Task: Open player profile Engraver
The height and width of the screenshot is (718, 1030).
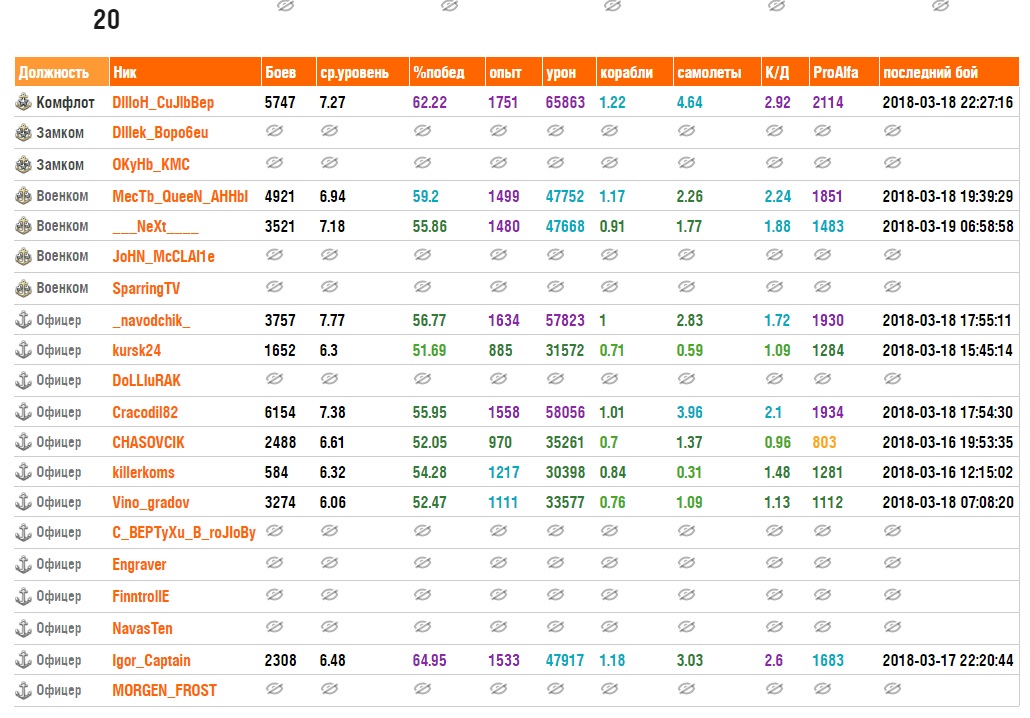Action: 139,564
